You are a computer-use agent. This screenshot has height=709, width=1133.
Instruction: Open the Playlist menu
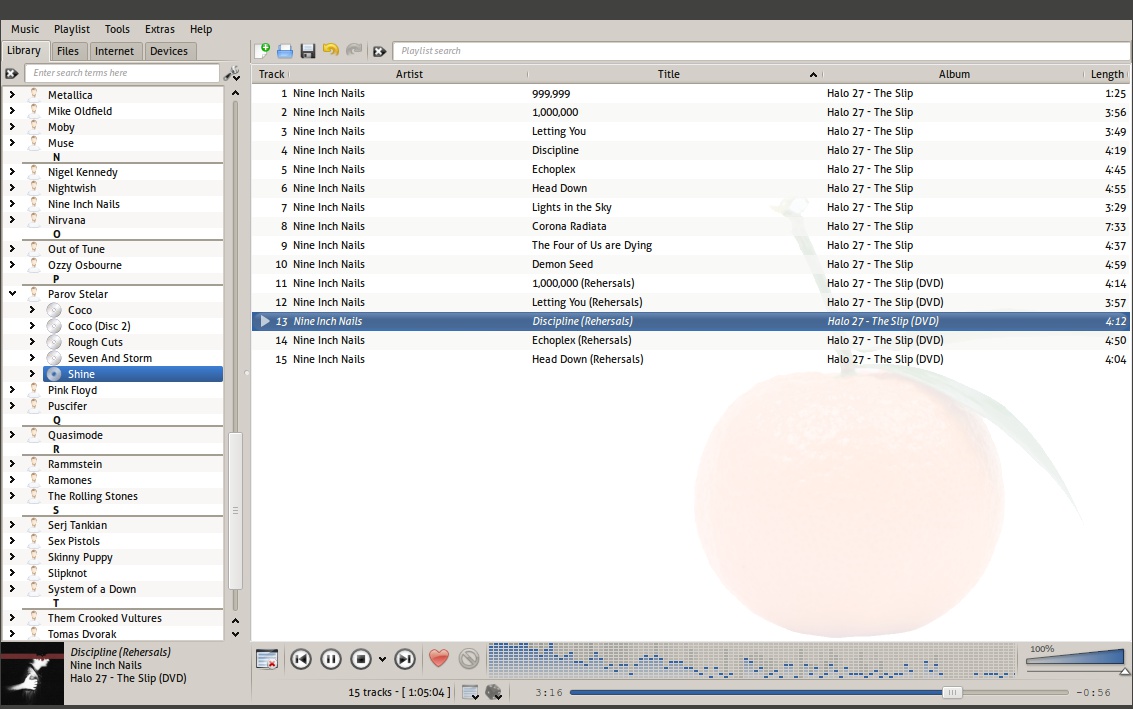[x=72, y=30]
